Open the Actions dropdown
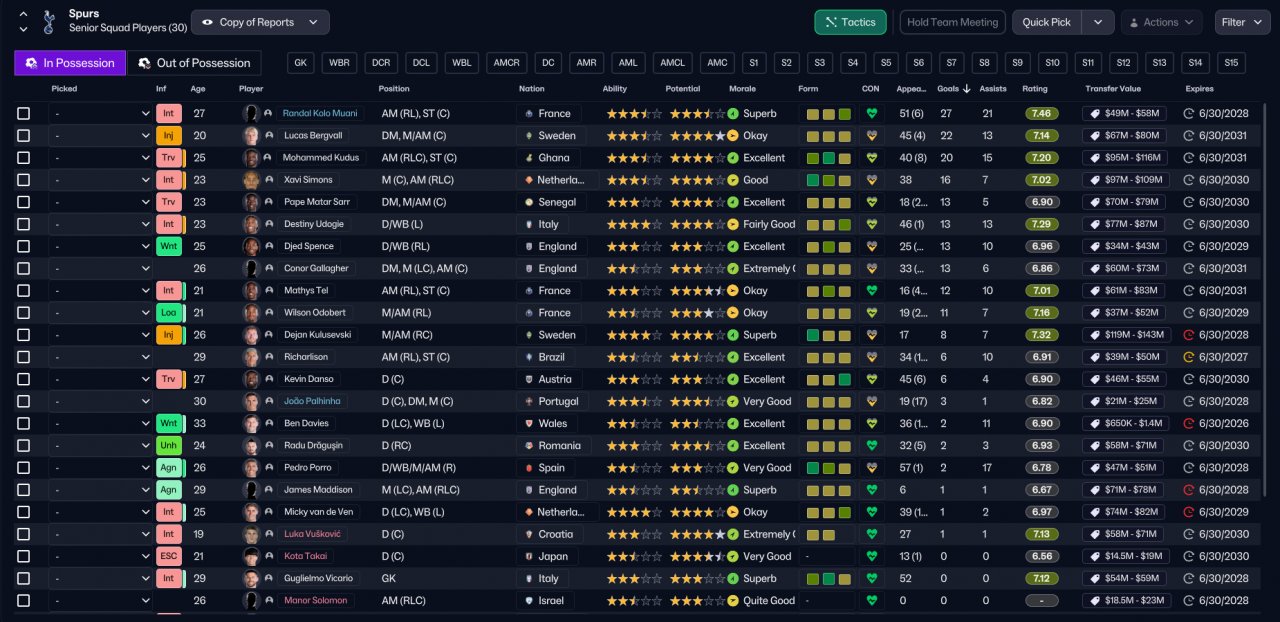The width and height of the screenshot is (1280, 622). (1161, 22)
